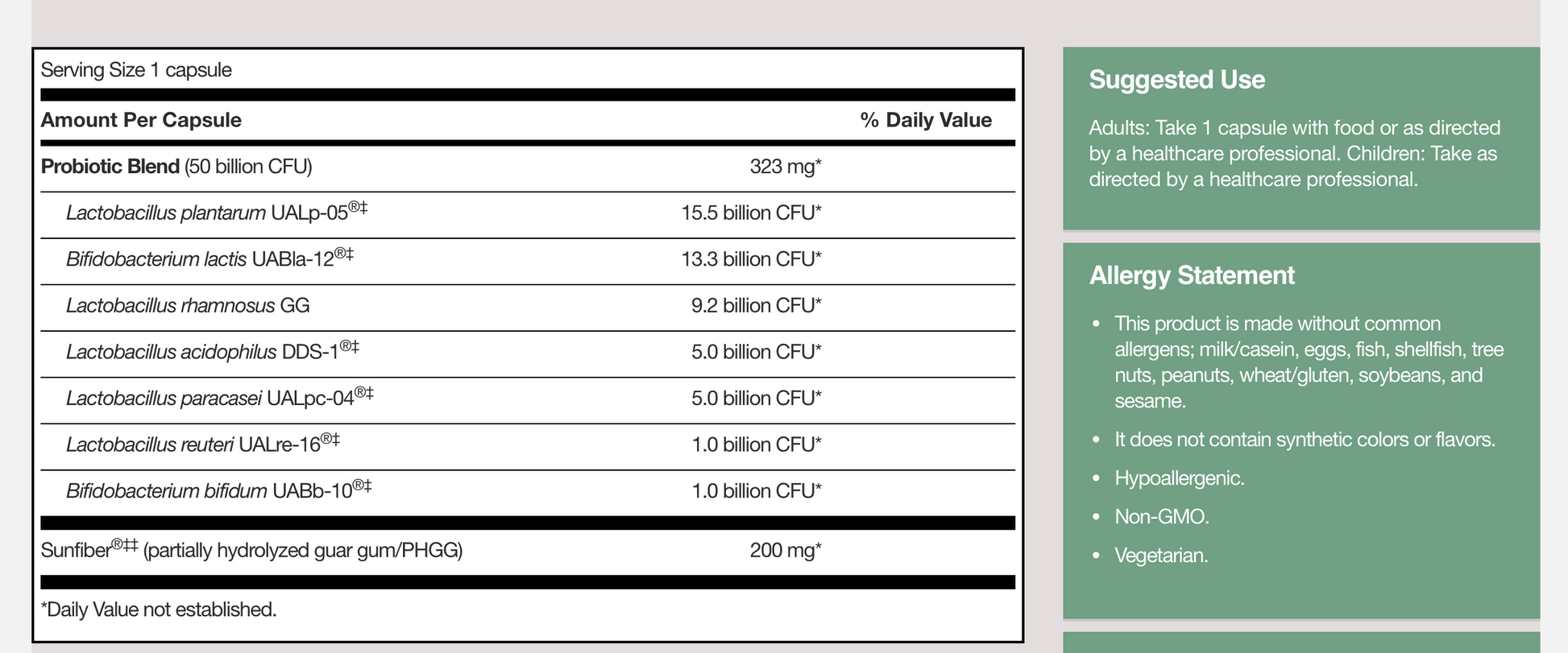Screen dimensions: 1568x653
Task: Click Bifidobacterium bifidum UABb-10 entry
Action: coord(218,491)
